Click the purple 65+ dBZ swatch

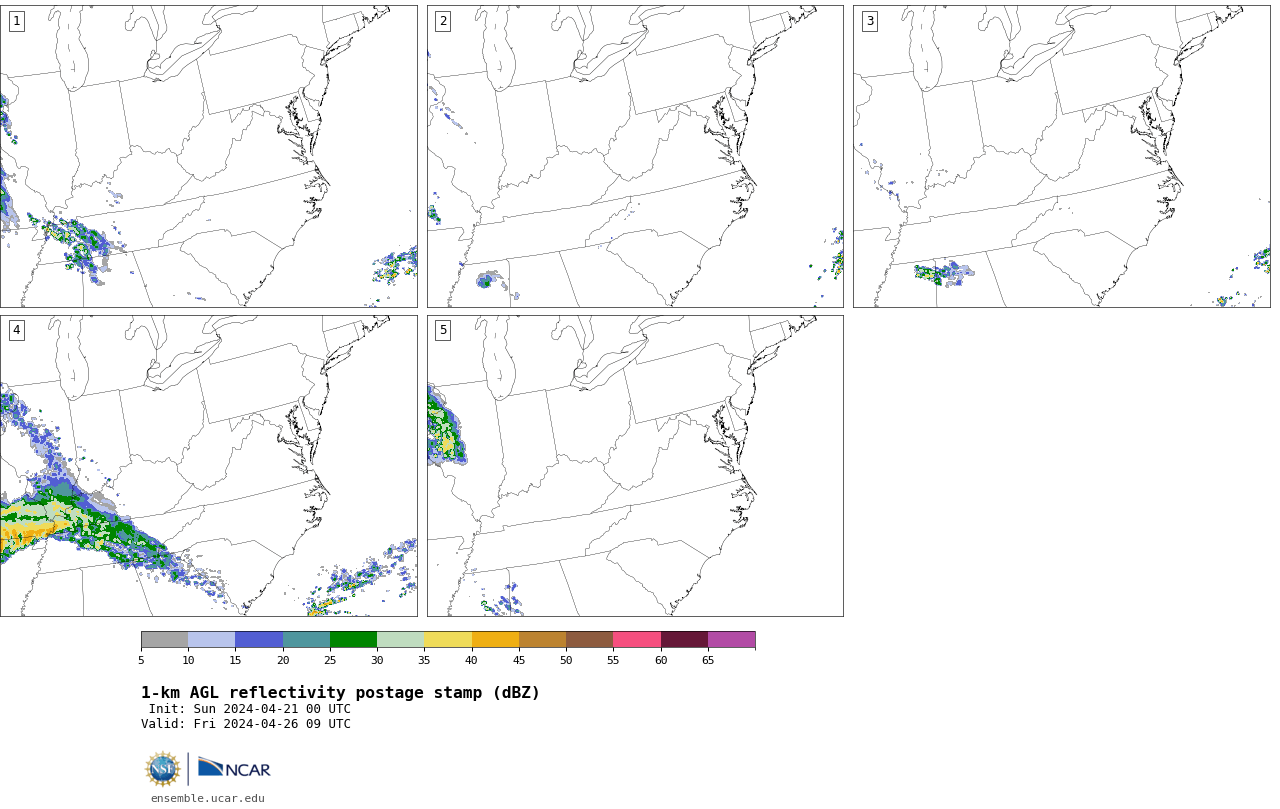coord(731,640)
